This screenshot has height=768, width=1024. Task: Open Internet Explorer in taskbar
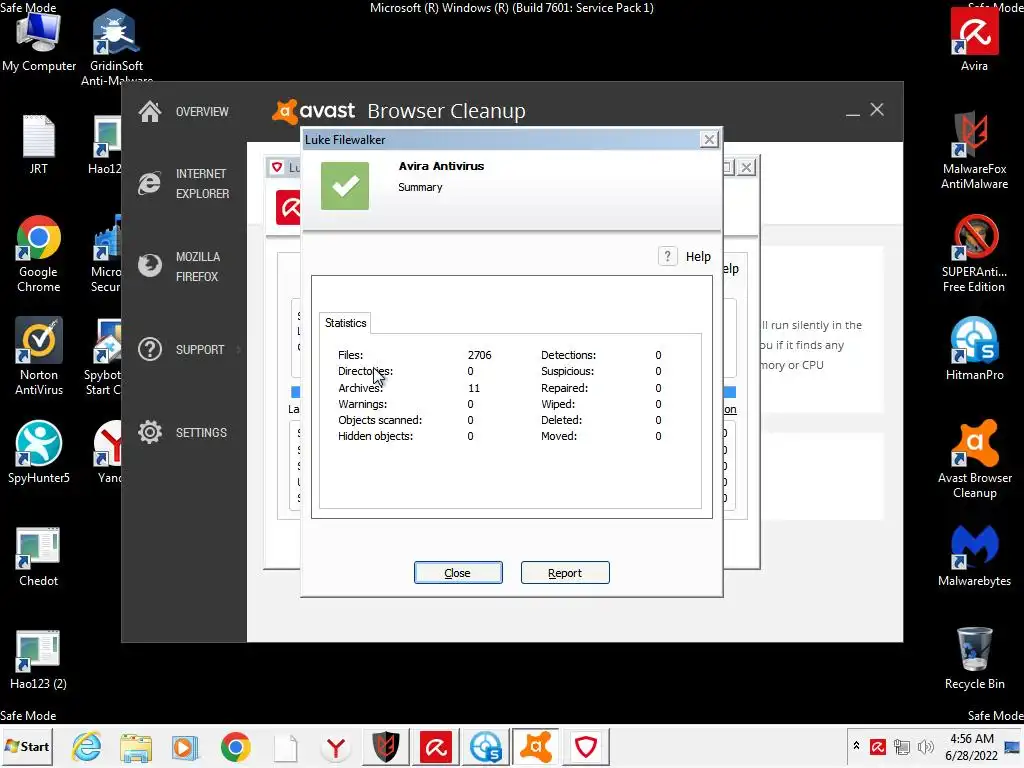87,746
